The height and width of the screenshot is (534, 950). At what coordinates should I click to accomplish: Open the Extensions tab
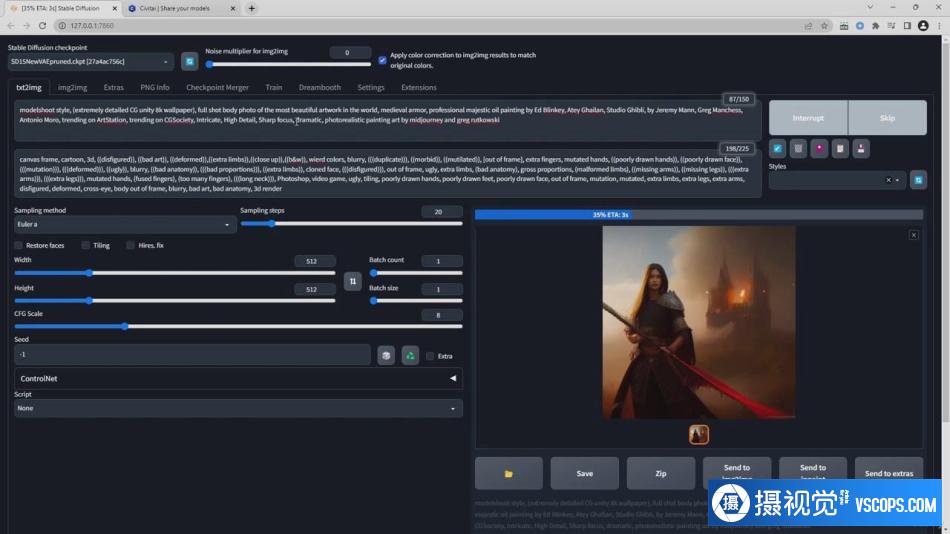coord(419,87)
